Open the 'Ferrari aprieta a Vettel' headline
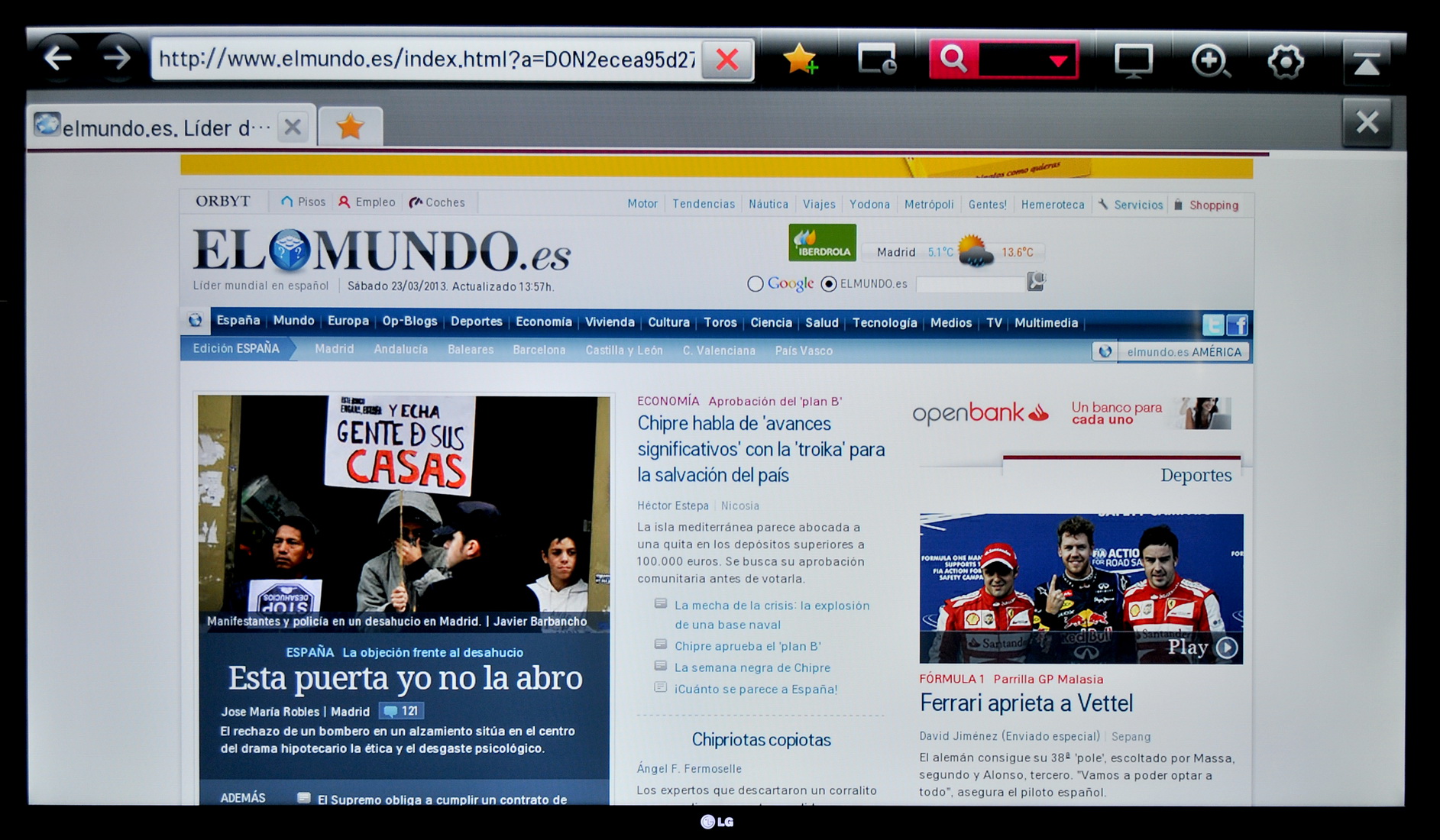 tap(1025, 703)
